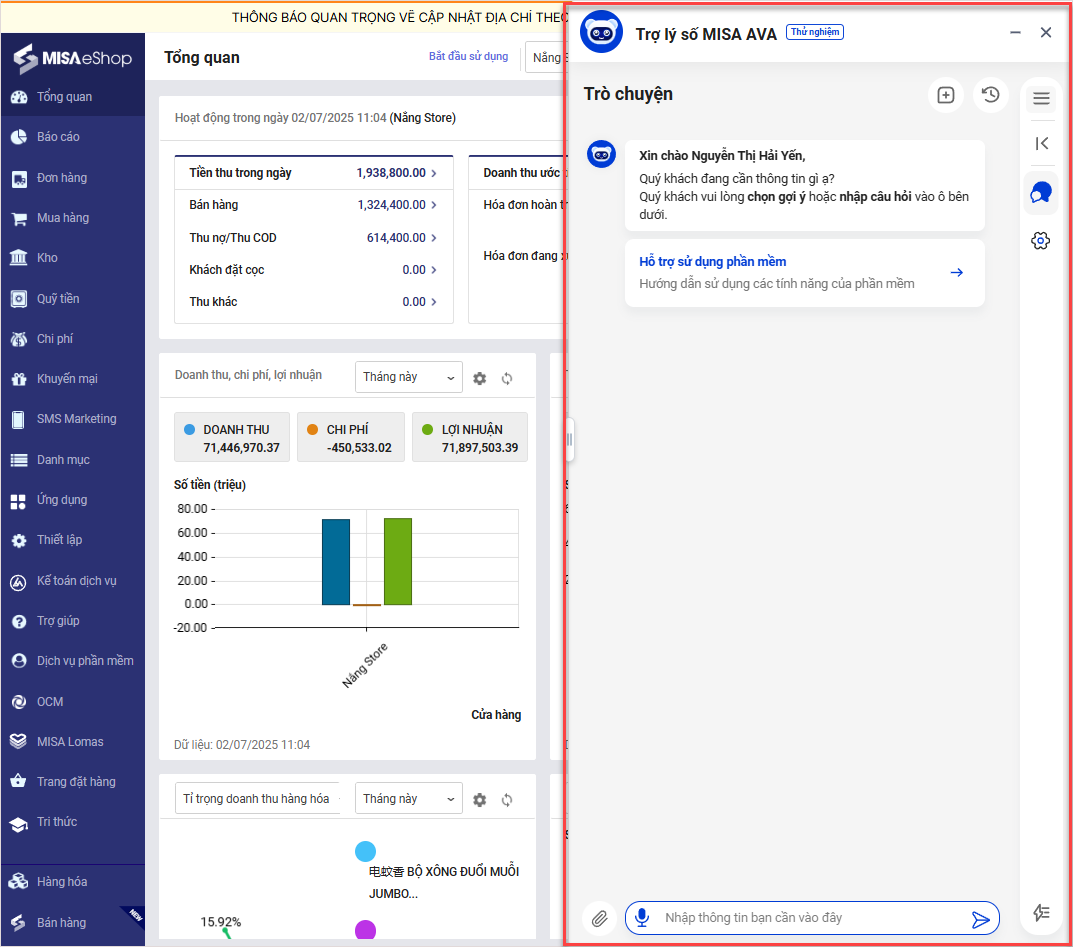Refresh the revenue chart widget

[507, 378]
